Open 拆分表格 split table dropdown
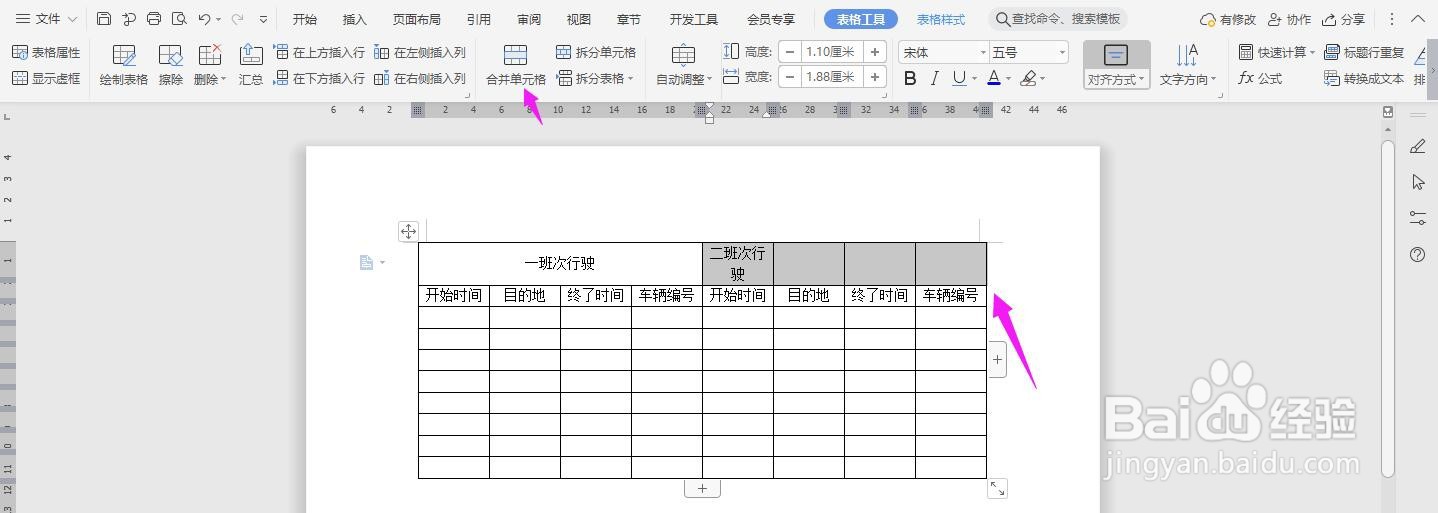The height and width of the screenshot is (513, 1438). click(x=596, y=78)
